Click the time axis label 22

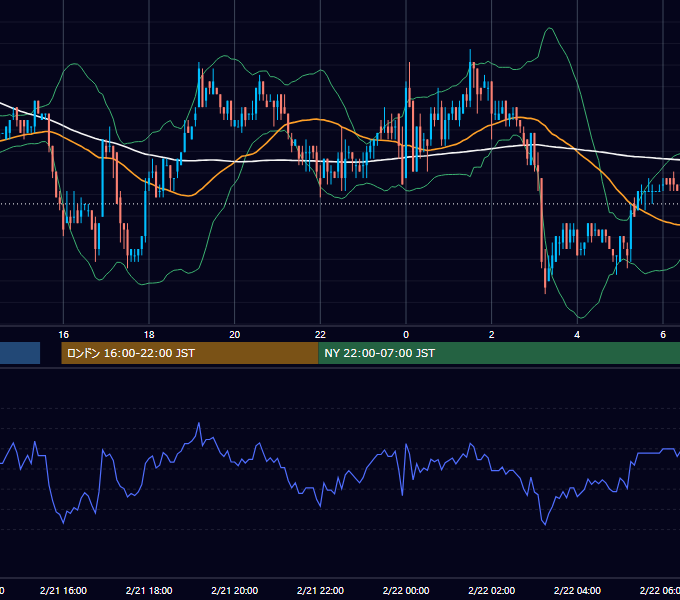tap(320, 335)
